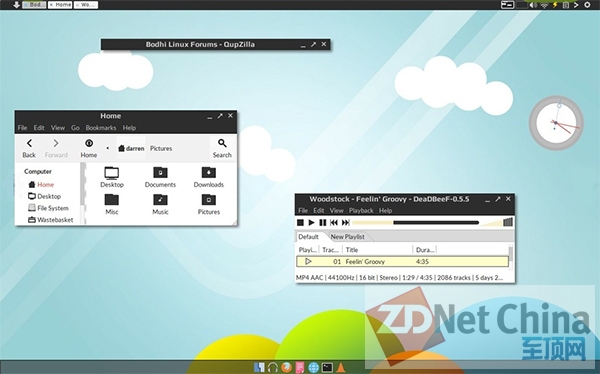Open DeaDBeeF File menu
The image size is (600, 374).
point(303,211)
